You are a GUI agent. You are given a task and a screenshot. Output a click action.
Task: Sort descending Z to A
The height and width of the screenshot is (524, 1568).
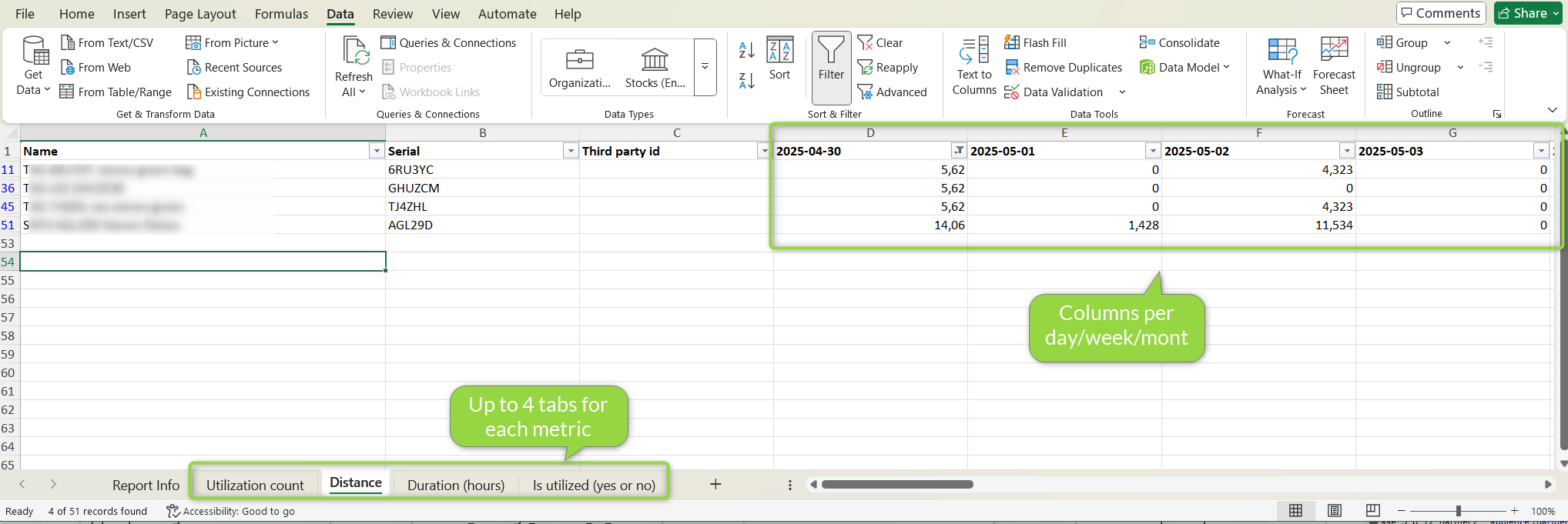point(746,80)
